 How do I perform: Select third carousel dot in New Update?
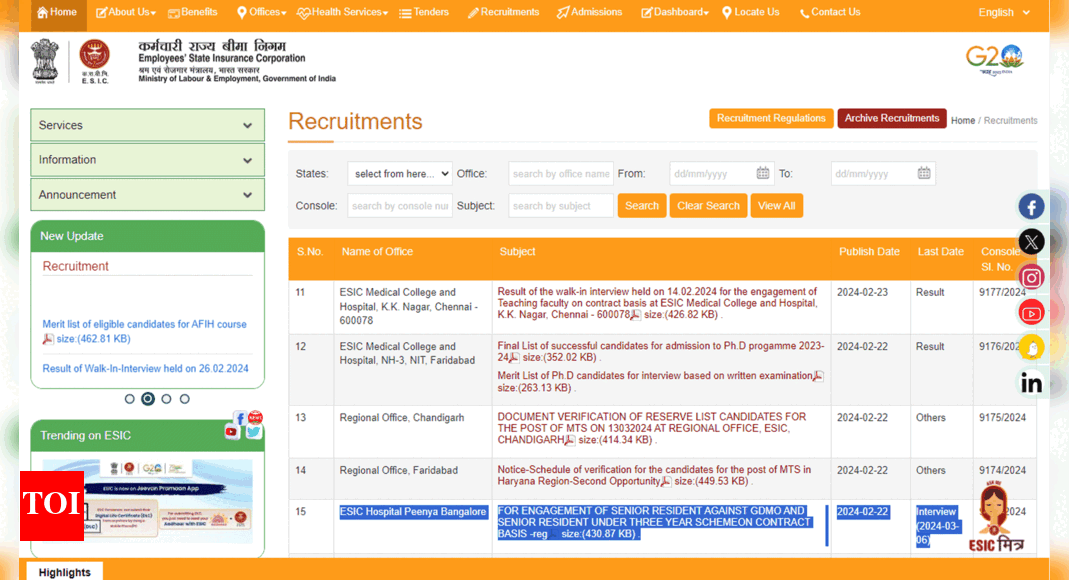[x=166, y=399]
